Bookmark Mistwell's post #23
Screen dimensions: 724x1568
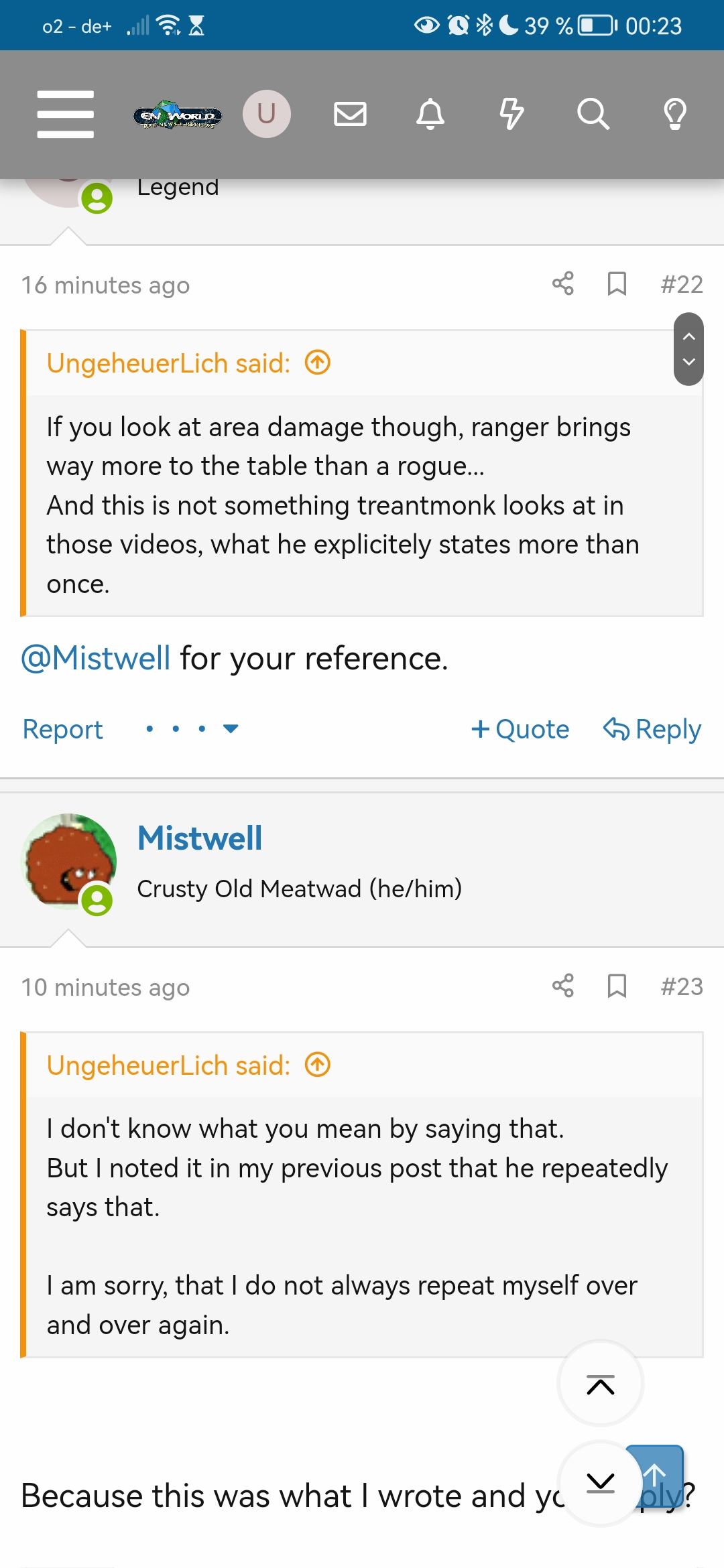coord(617,986)
